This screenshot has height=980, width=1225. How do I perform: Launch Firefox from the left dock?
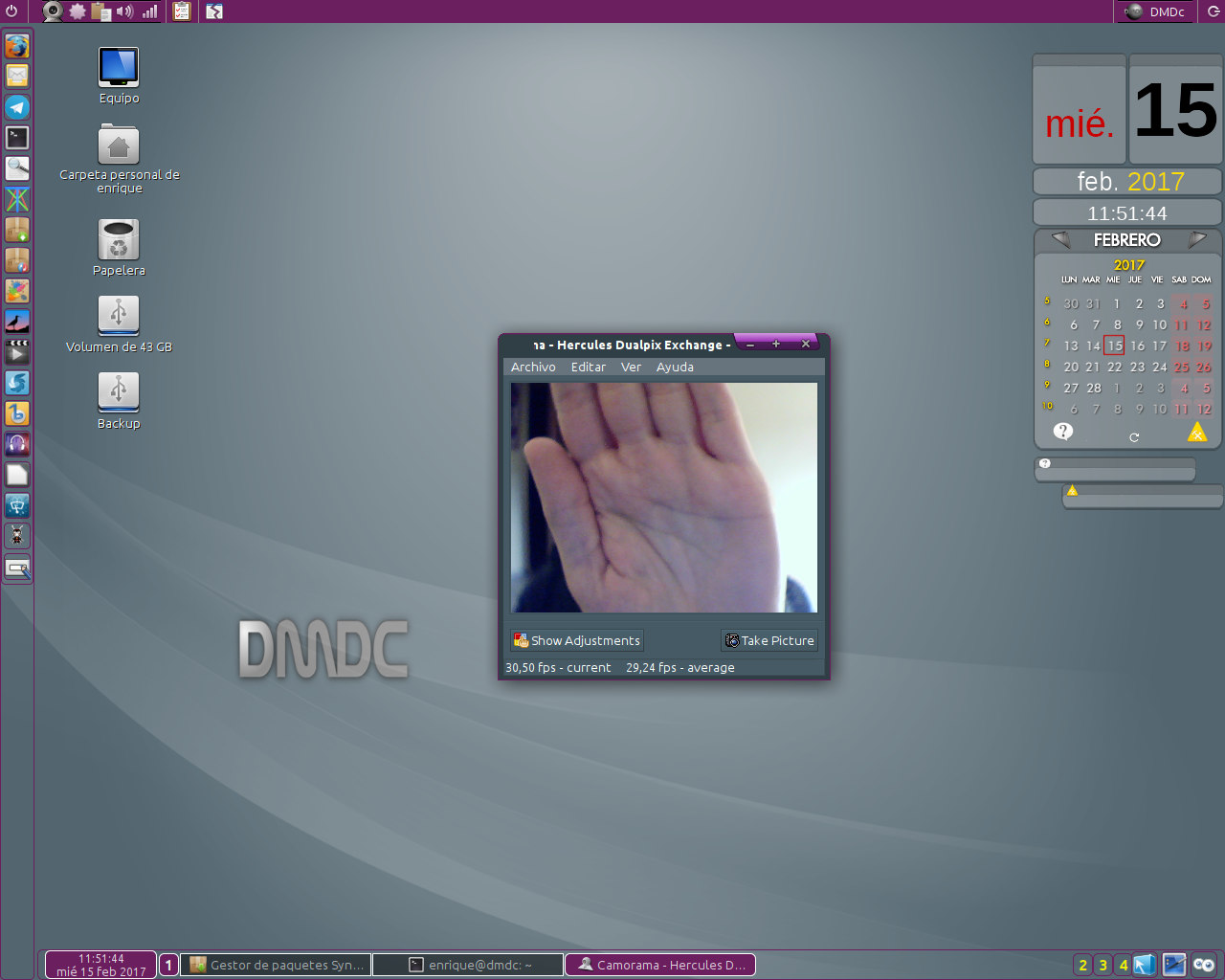(17, 45)
